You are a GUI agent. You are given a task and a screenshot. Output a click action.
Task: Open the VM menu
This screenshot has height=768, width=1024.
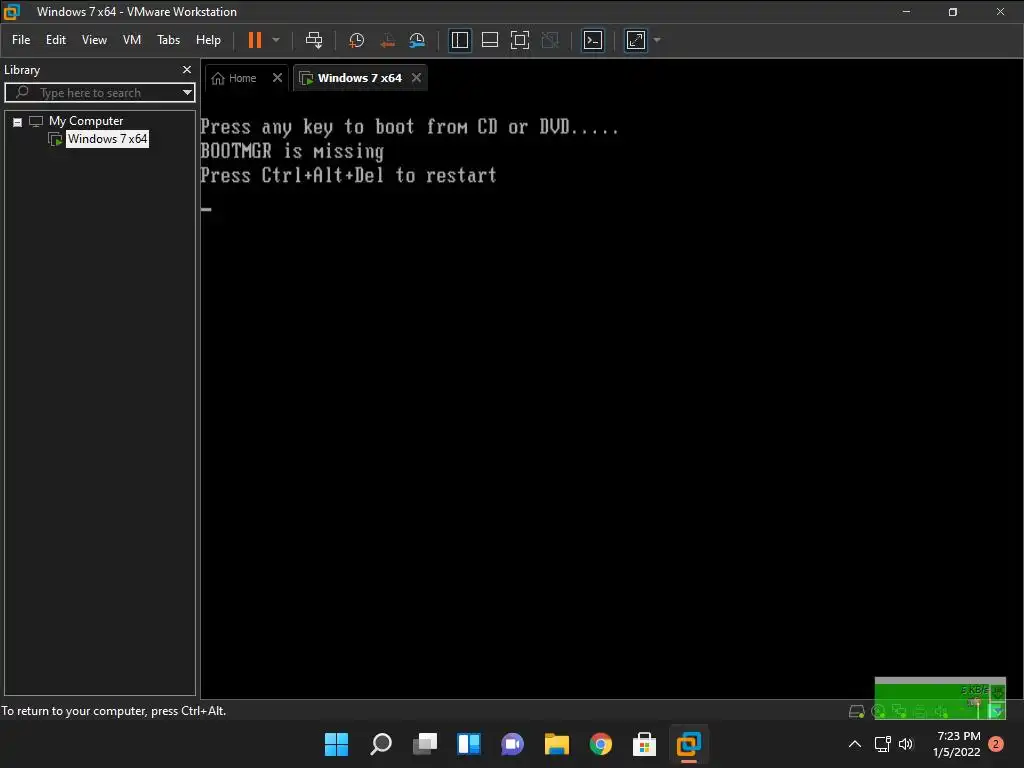(x=132, y=40)
